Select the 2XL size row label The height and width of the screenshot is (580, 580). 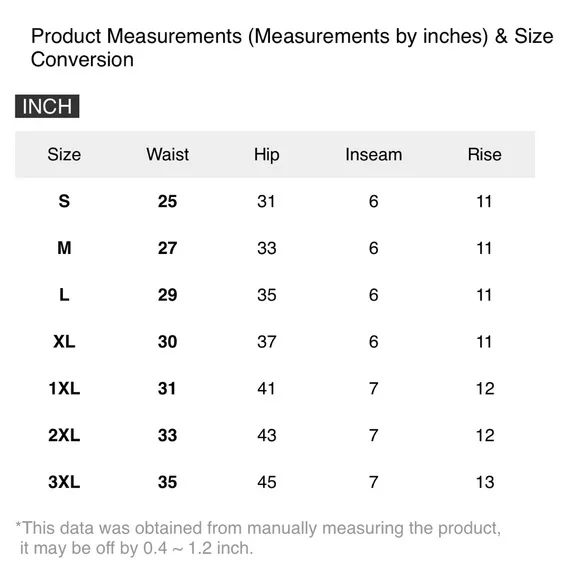click(x=64, y=435)
